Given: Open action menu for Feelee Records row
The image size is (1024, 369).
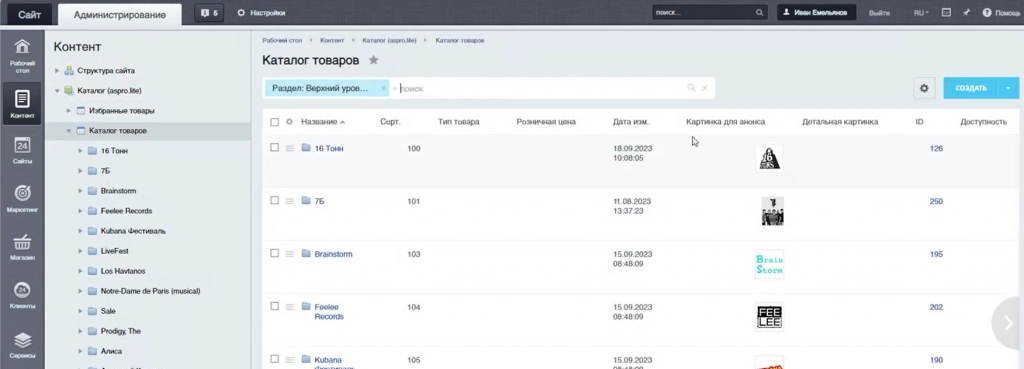Looking at the screenshot, I should 290,307.
